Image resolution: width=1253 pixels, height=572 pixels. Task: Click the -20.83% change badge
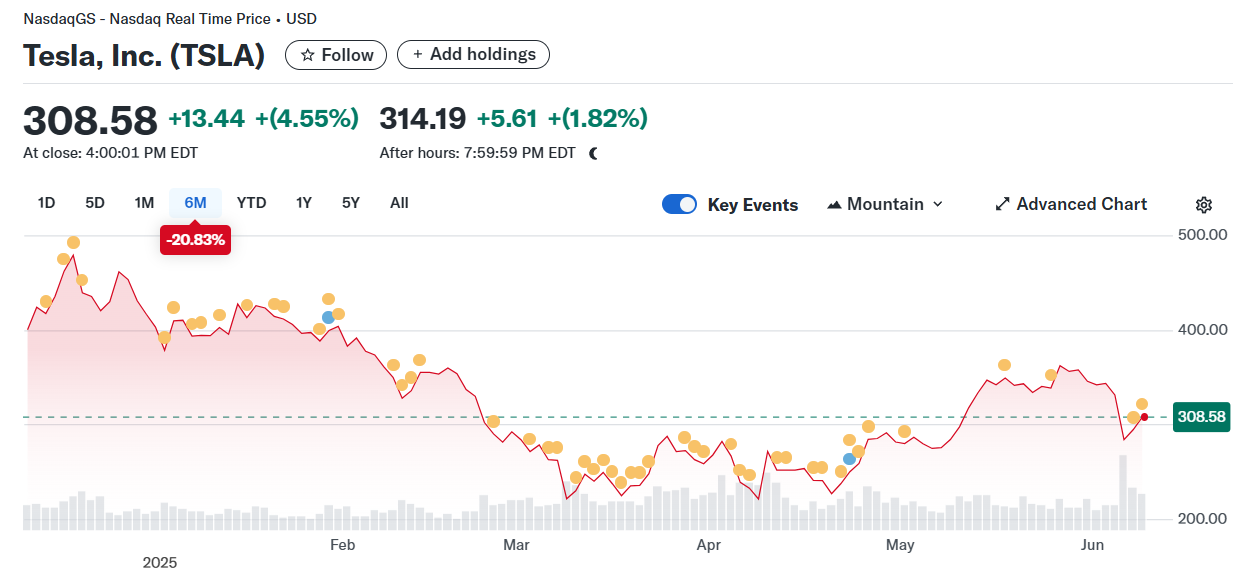(x=195, y=239)
